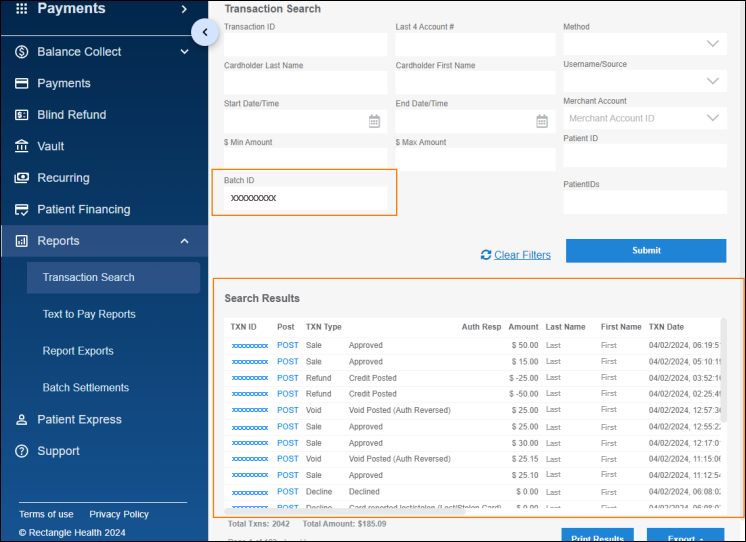Collapse the sidebar with the arrow button
The width and height of the screenshot is (746, 542).
tap(204, 32)
